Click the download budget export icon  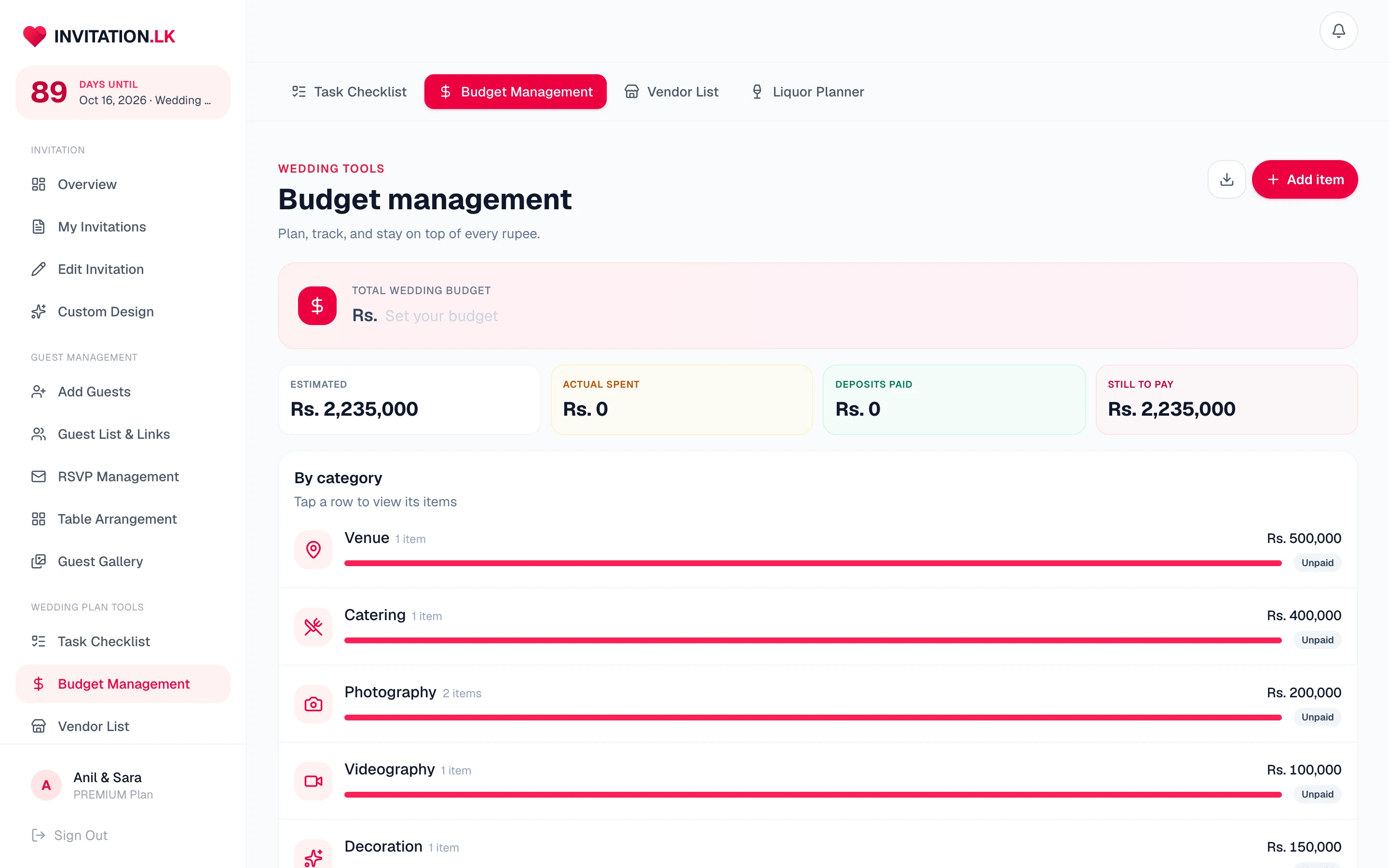(1226, 179)
